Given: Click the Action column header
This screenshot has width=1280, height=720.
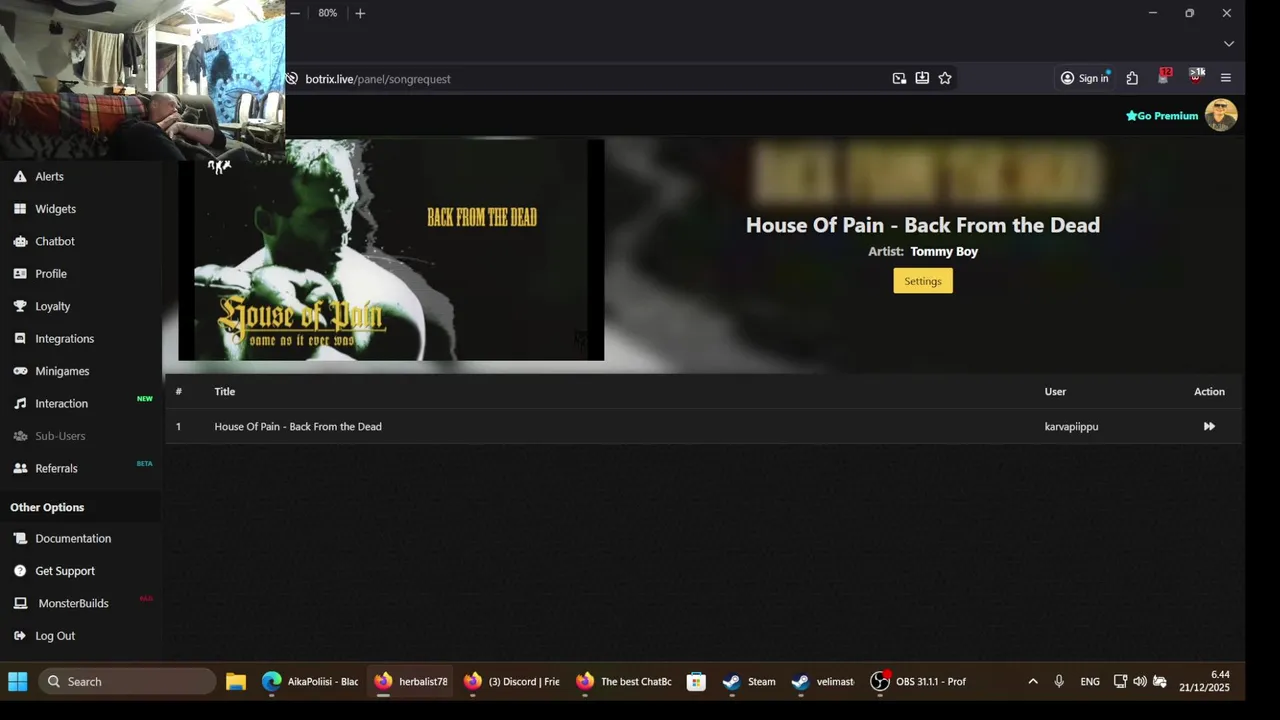Looking at the screenshot, I should coord(1209,391).
